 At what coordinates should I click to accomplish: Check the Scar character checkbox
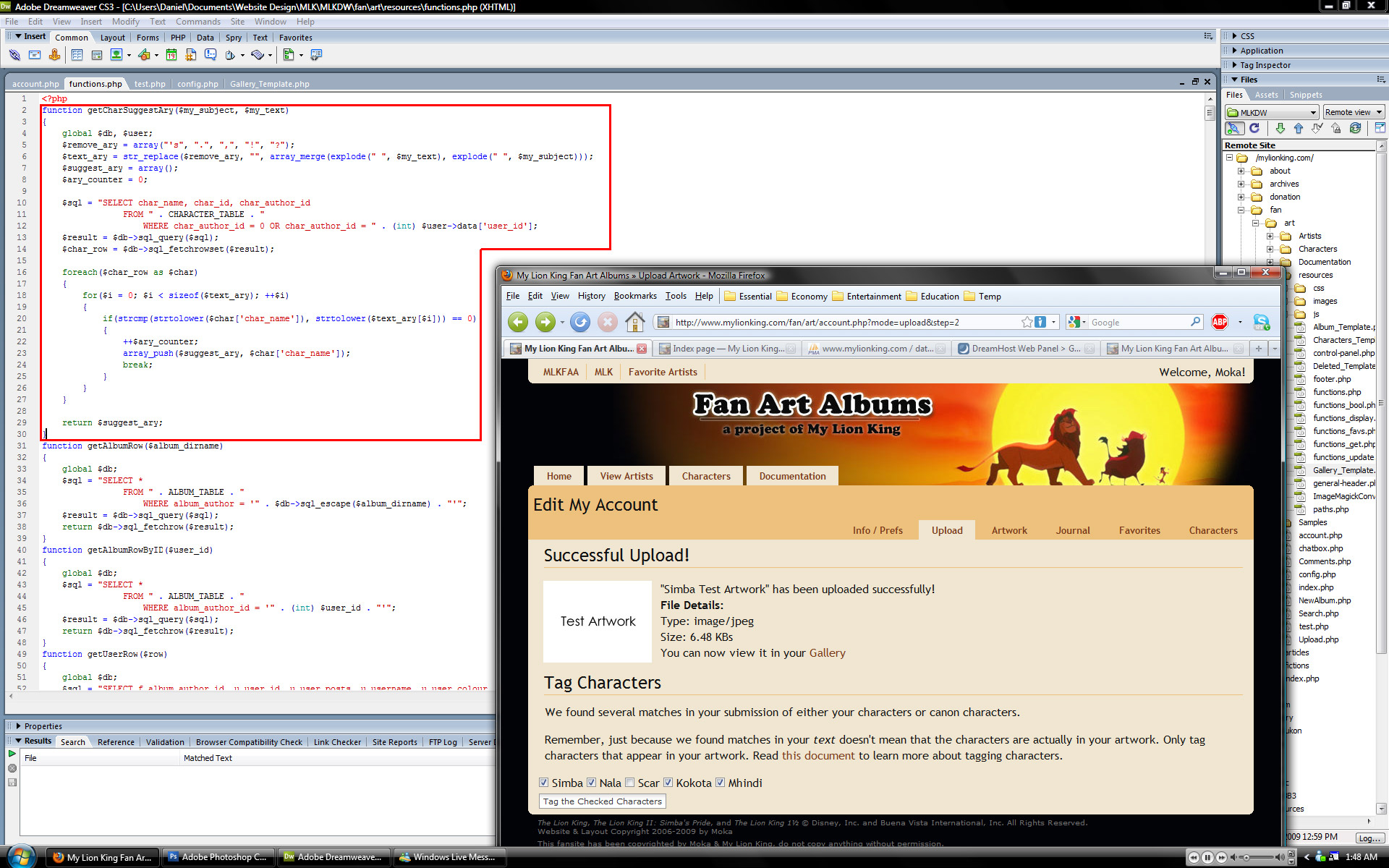[x=630, y=783]
